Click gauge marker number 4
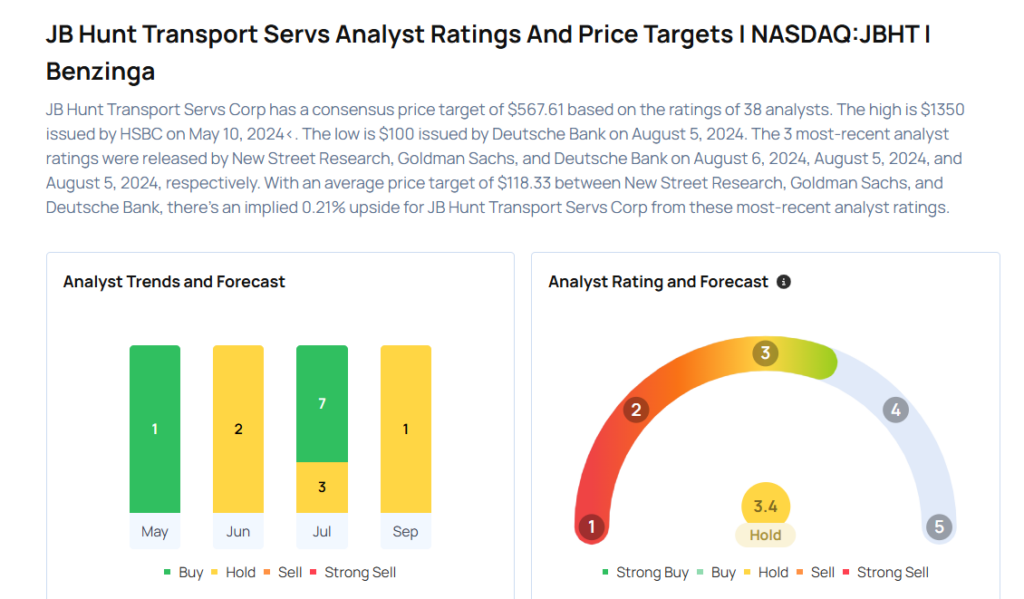 tap(896, 410)
